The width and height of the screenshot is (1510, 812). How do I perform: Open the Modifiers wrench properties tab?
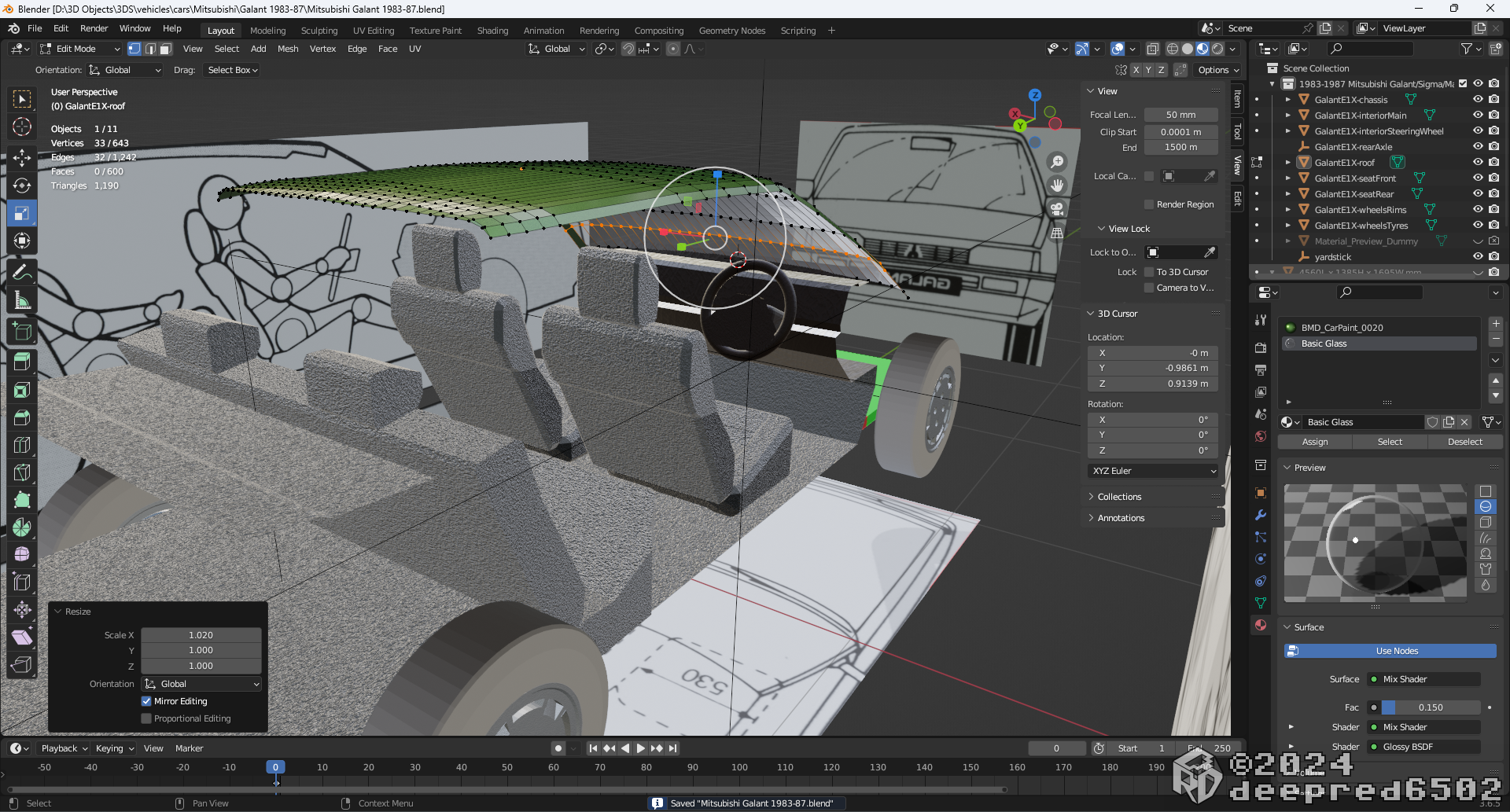click(1261, 515)
